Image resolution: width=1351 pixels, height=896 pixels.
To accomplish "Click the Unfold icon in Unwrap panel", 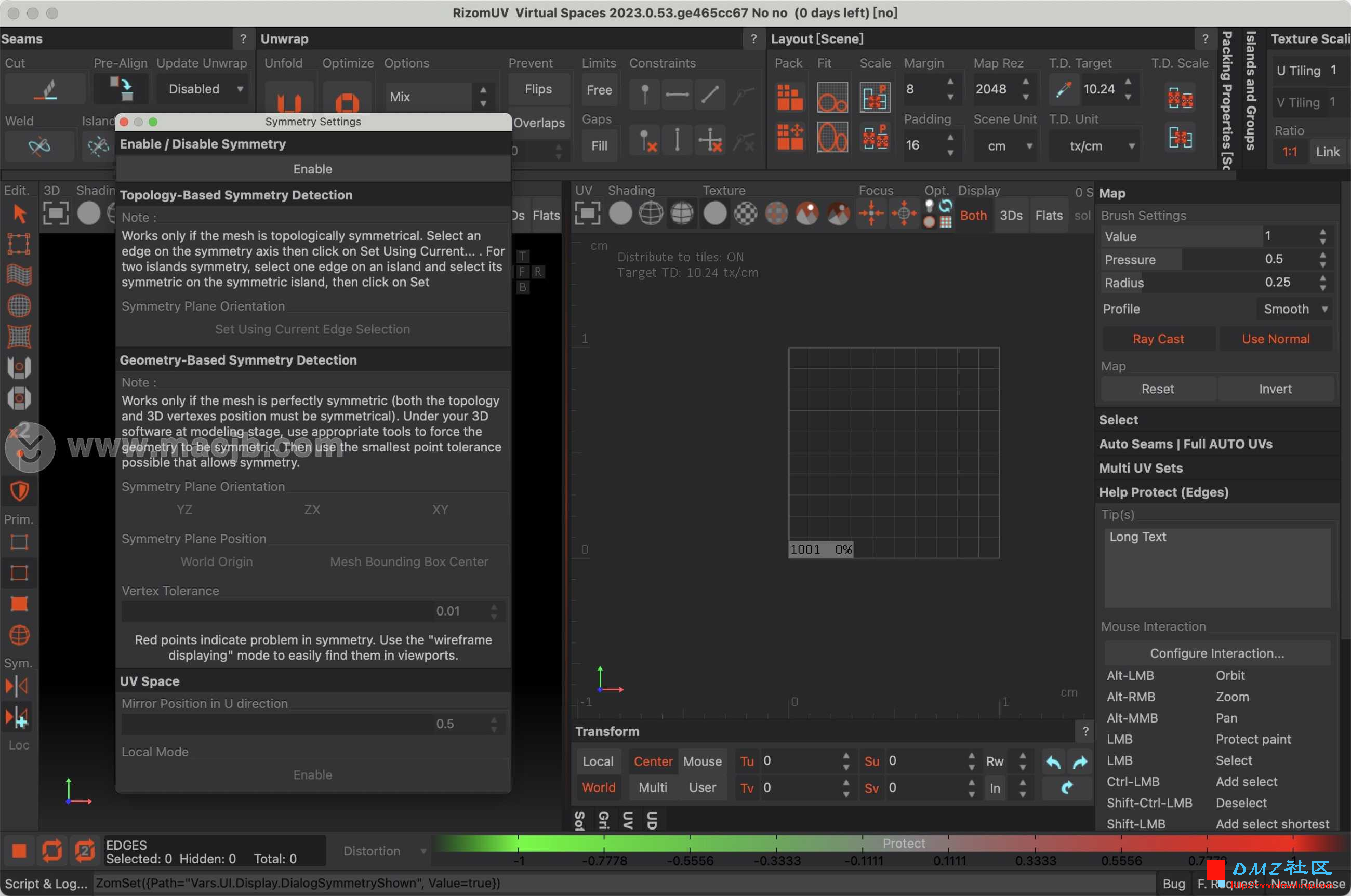I will (x=289, y=98).
